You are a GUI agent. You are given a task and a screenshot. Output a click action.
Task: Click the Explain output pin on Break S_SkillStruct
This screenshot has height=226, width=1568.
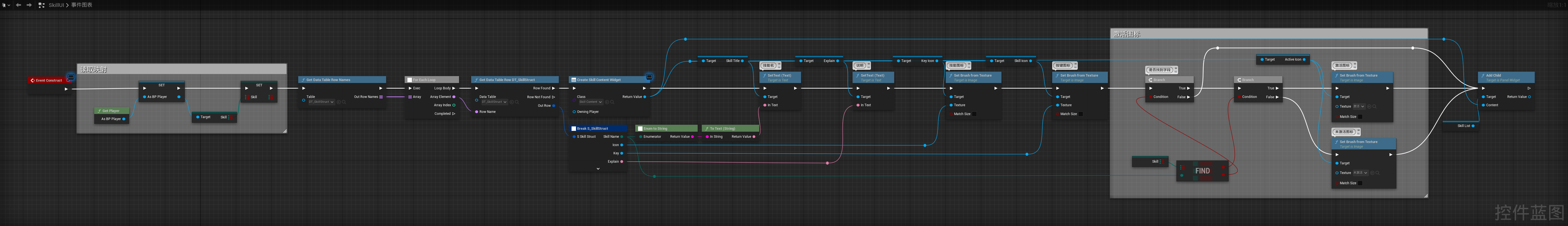(622, 162)
